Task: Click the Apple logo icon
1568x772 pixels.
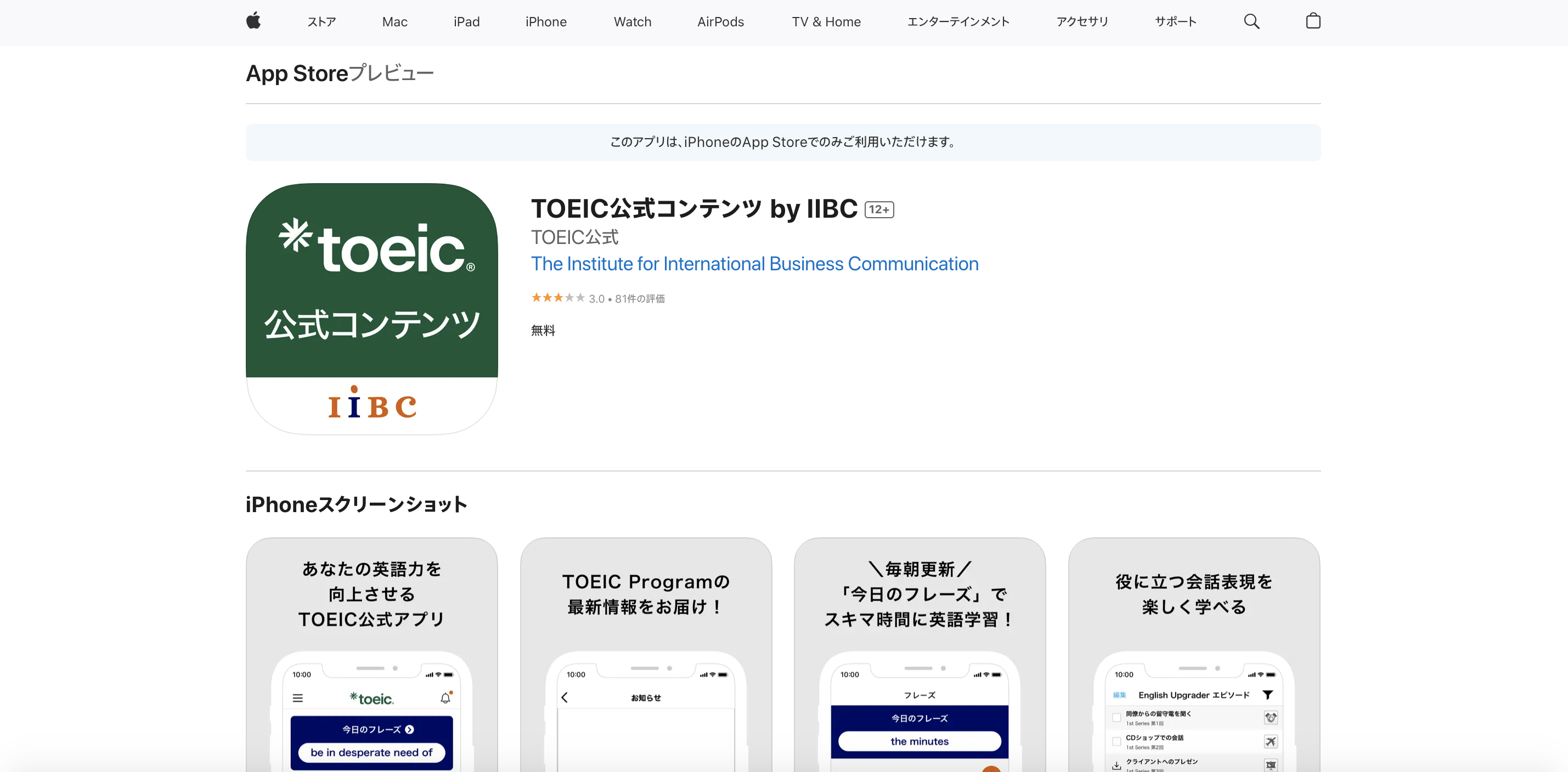Action: pos(253,21)
